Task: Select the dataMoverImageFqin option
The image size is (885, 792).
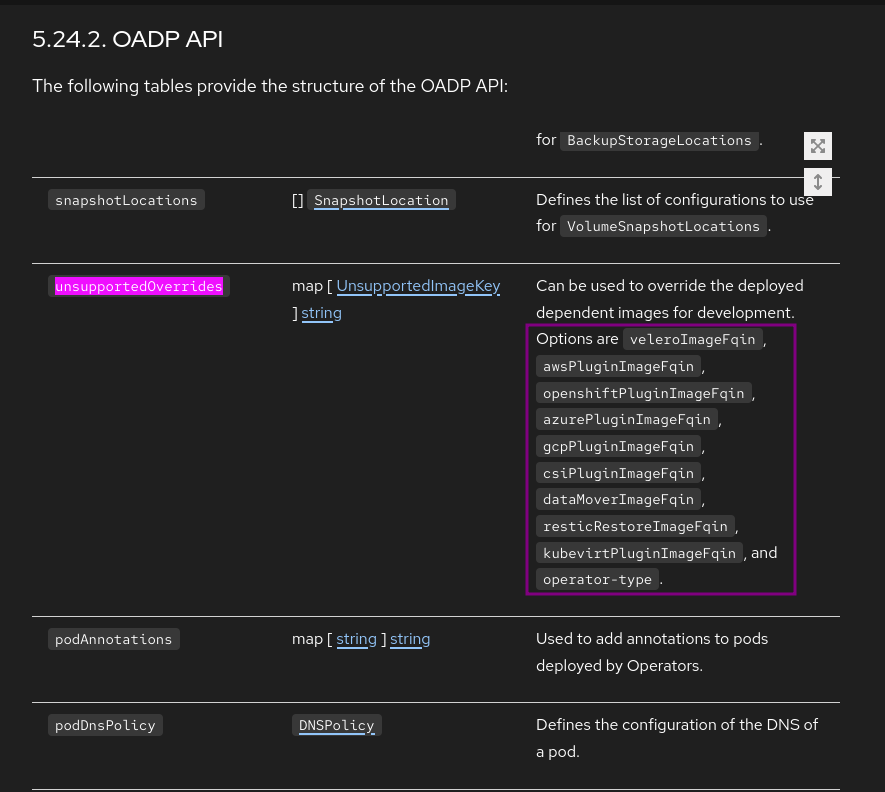Action: (x=618, y=499)
